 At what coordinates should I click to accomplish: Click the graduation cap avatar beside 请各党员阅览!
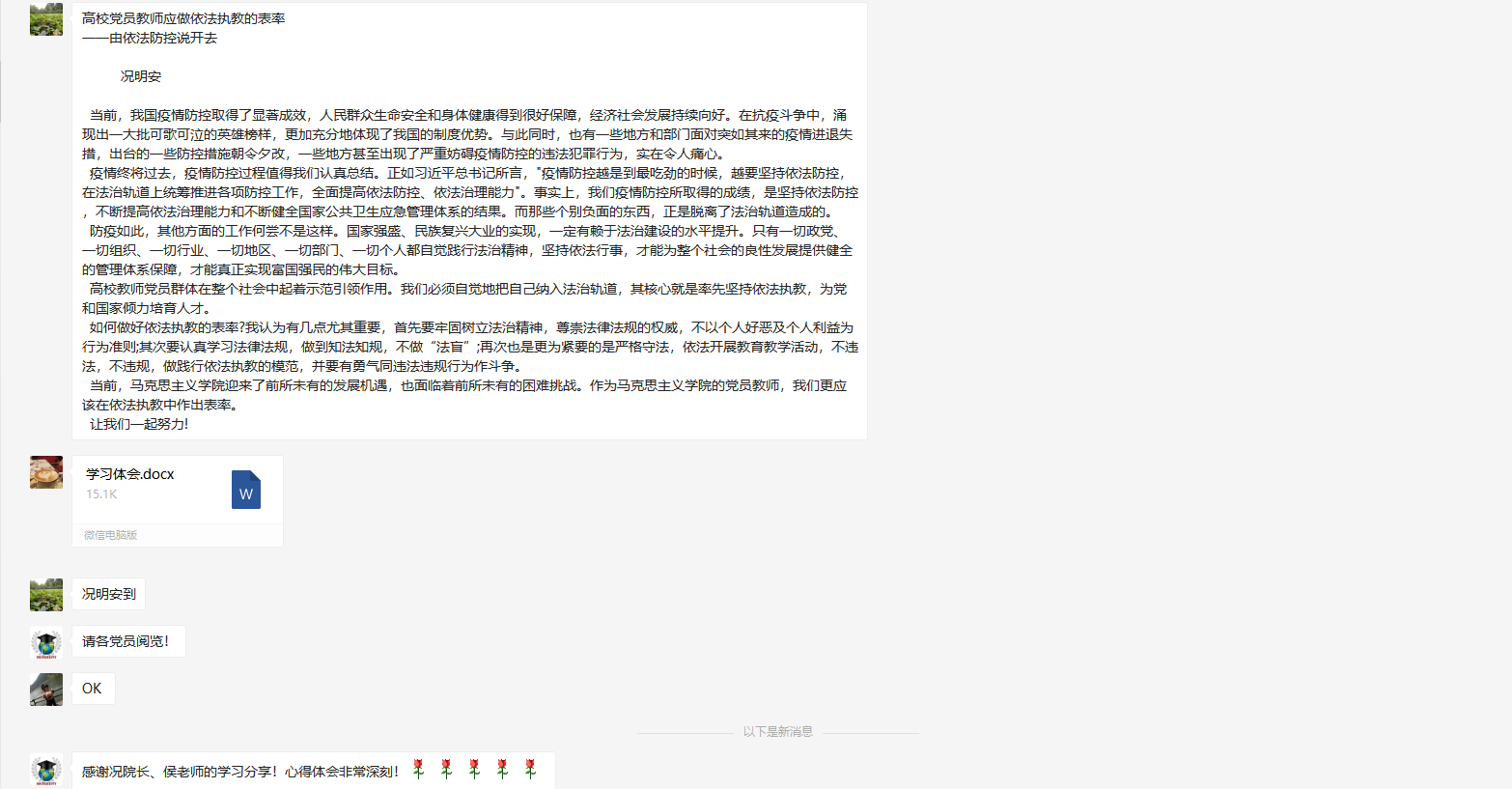coord(46,642)
